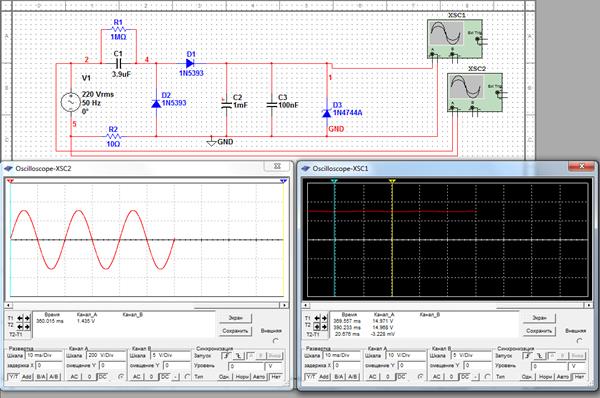This screenshot has width=600, height=398.
Task: Click the Сохранить button in XSC2
Action: coord(235,331)
